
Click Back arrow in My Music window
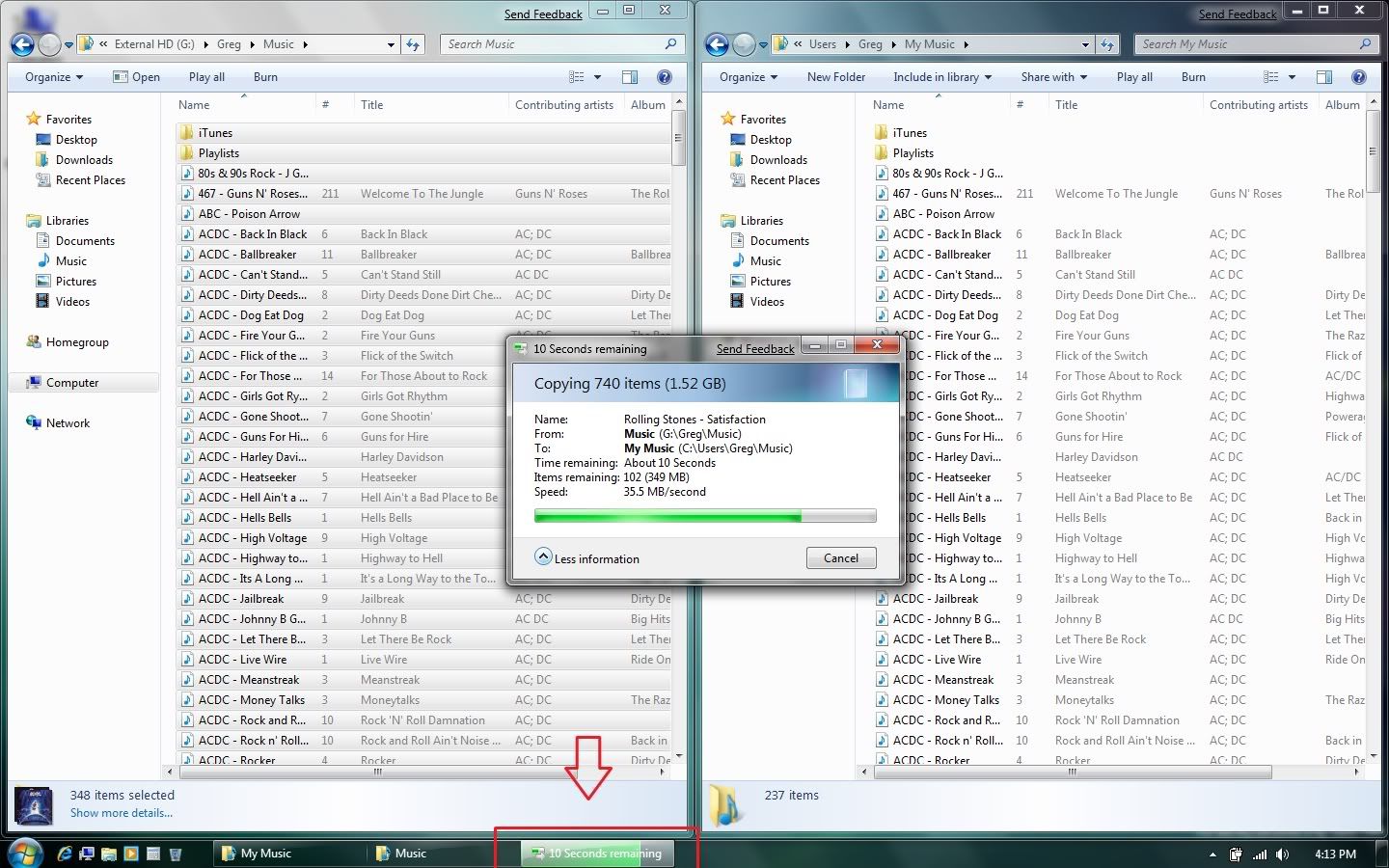(x=717, y=44)
